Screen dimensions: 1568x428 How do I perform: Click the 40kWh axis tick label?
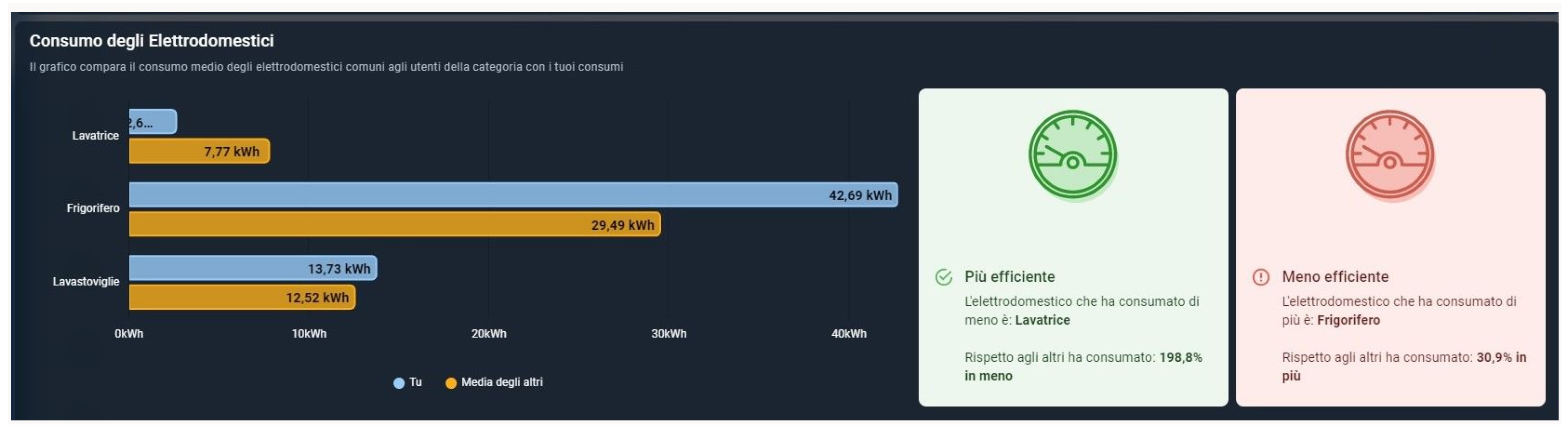(849, 334)
